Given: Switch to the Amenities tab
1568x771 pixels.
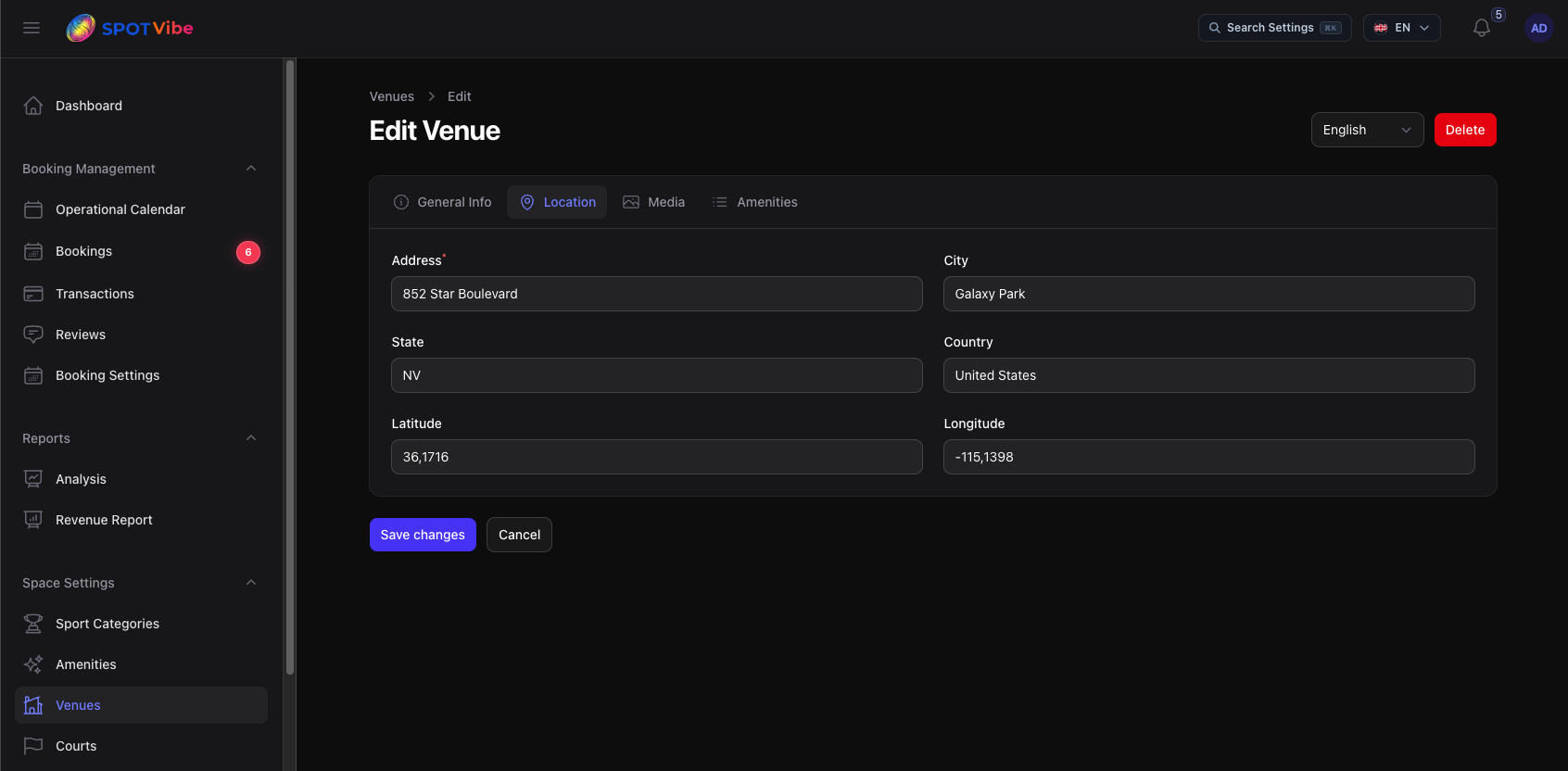Looking at the screenshot, I should click(754, 202).
